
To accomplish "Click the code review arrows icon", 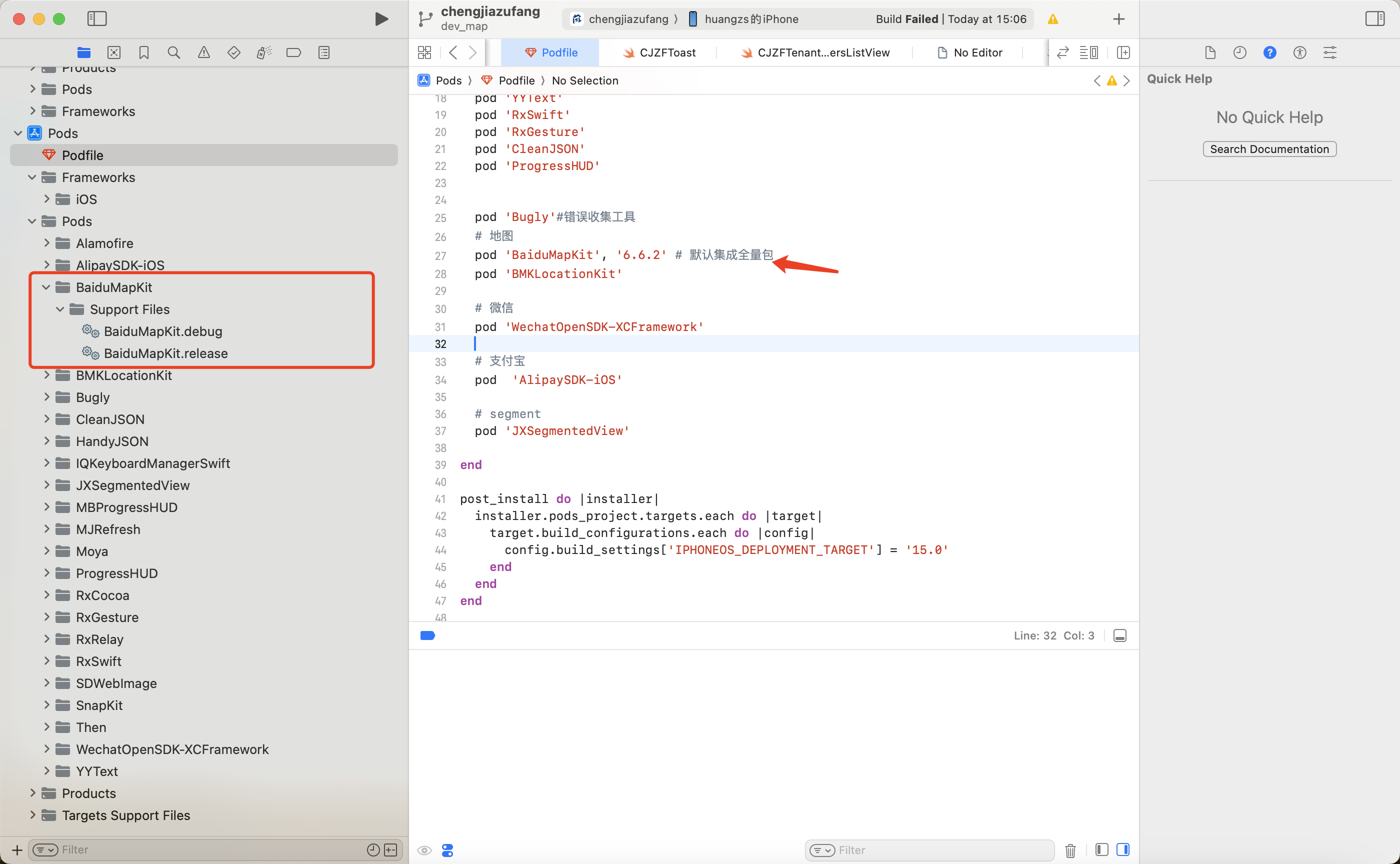I will (1063, 52).
